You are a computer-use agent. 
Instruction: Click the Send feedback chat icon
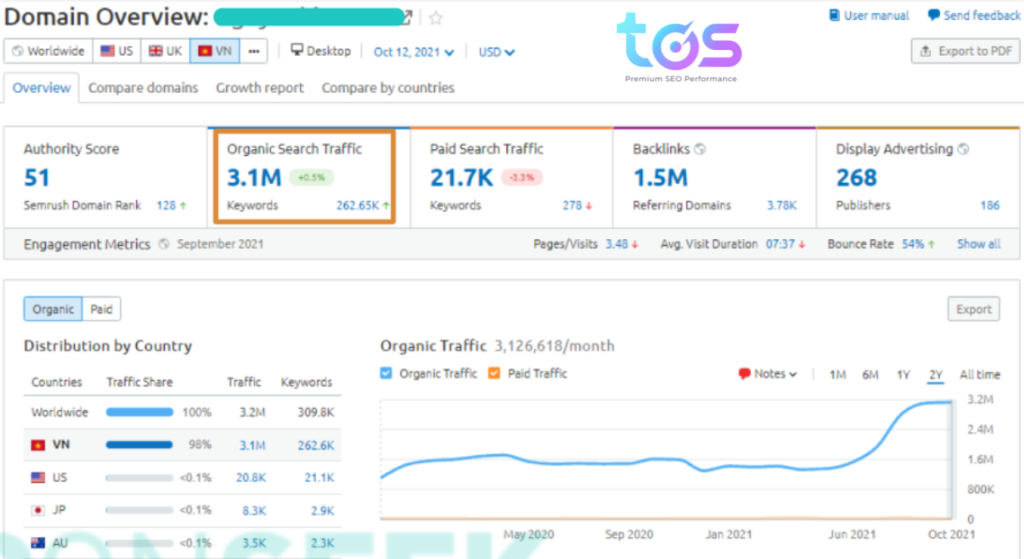[934, 16]
